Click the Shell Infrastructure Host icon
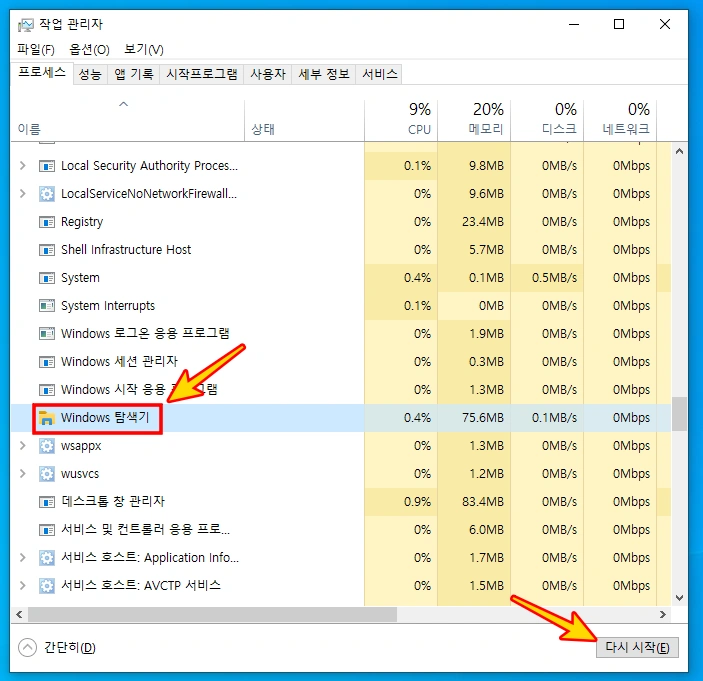This screenshot has width=703, height=681. (47, 250)
